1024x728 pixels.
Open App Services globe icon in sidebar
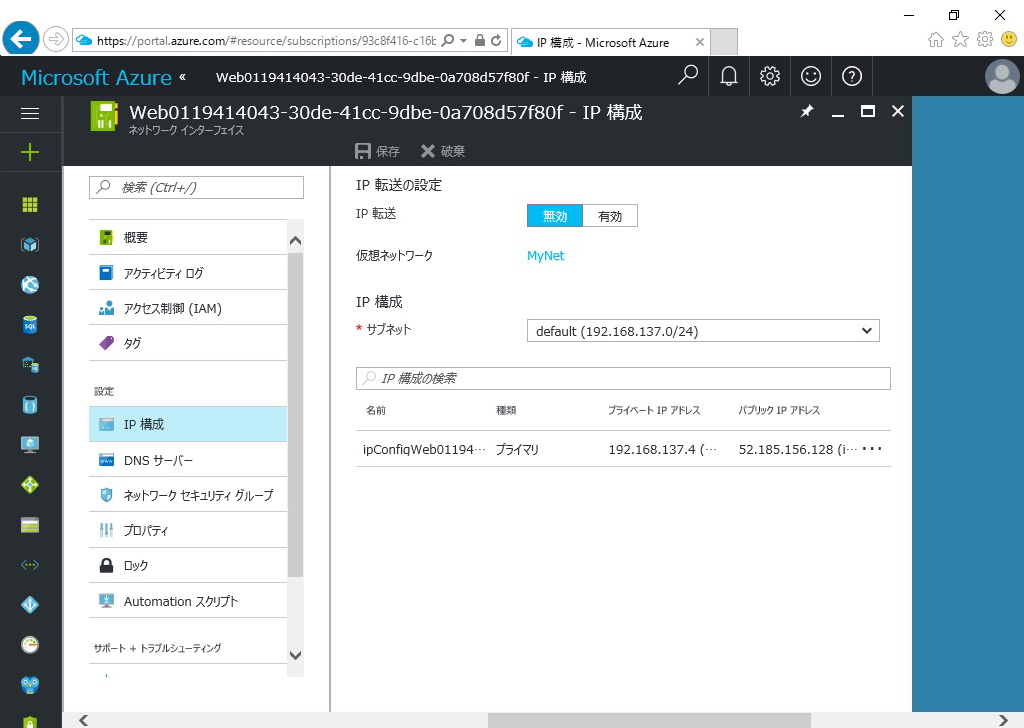coord(30,285)
